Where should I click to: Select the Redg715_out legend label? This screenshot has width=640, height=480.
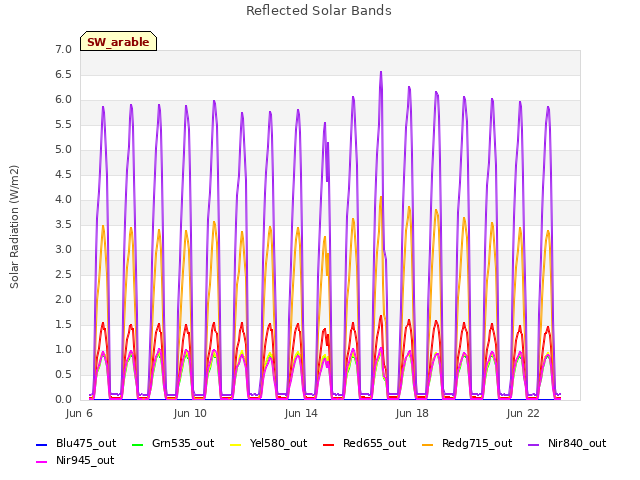click(477, 444)
